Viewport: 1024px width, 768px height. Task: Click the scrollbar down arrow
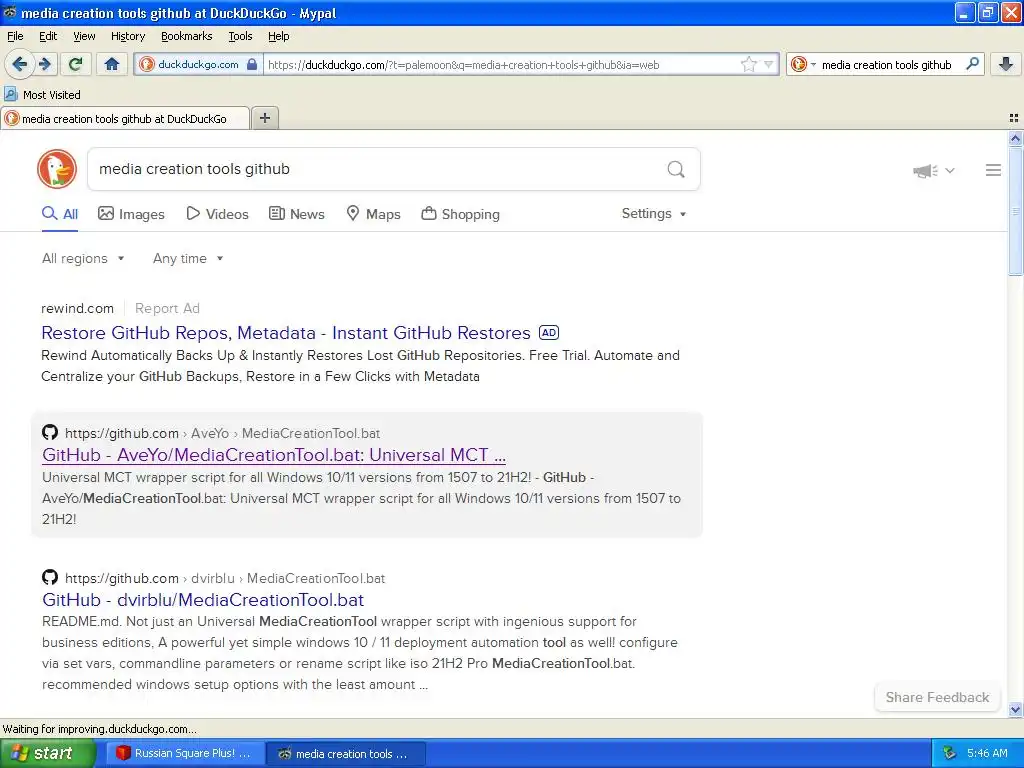(1015, 709)
